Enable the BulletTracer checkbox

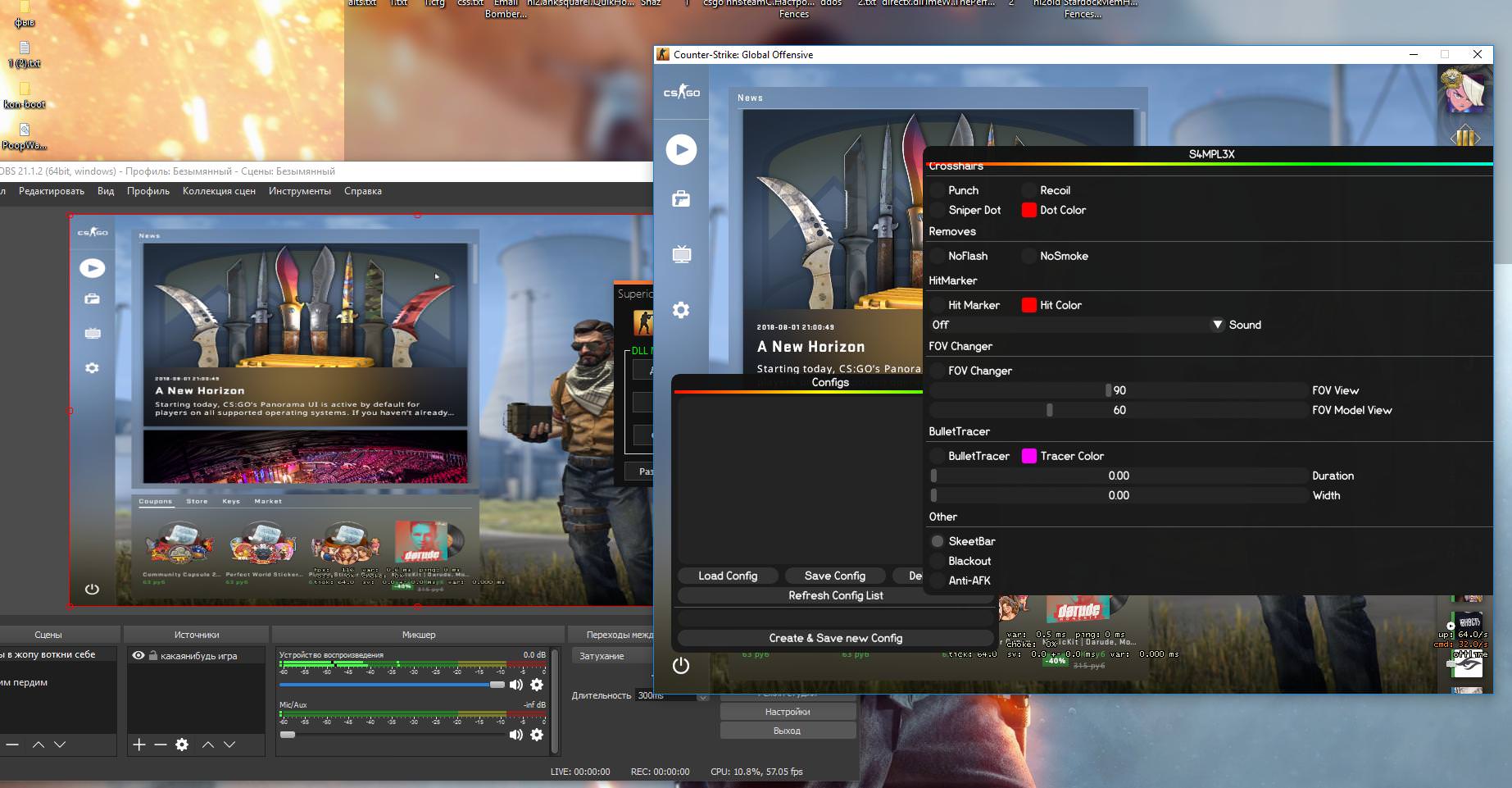(938, 456)
